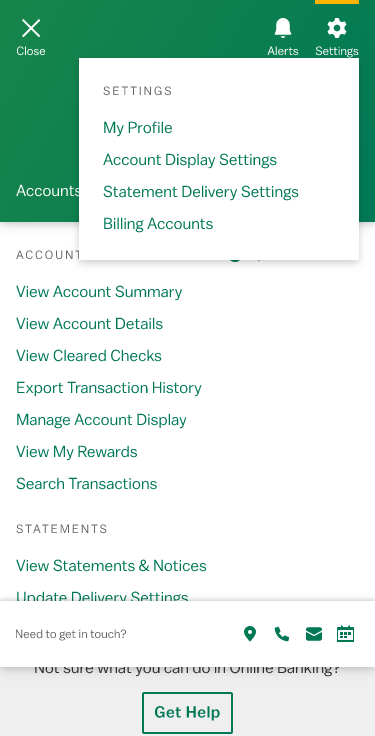This screenshot has height=736, width=375.
Task: Tap the email envelope icon
Action: (314, 634)
